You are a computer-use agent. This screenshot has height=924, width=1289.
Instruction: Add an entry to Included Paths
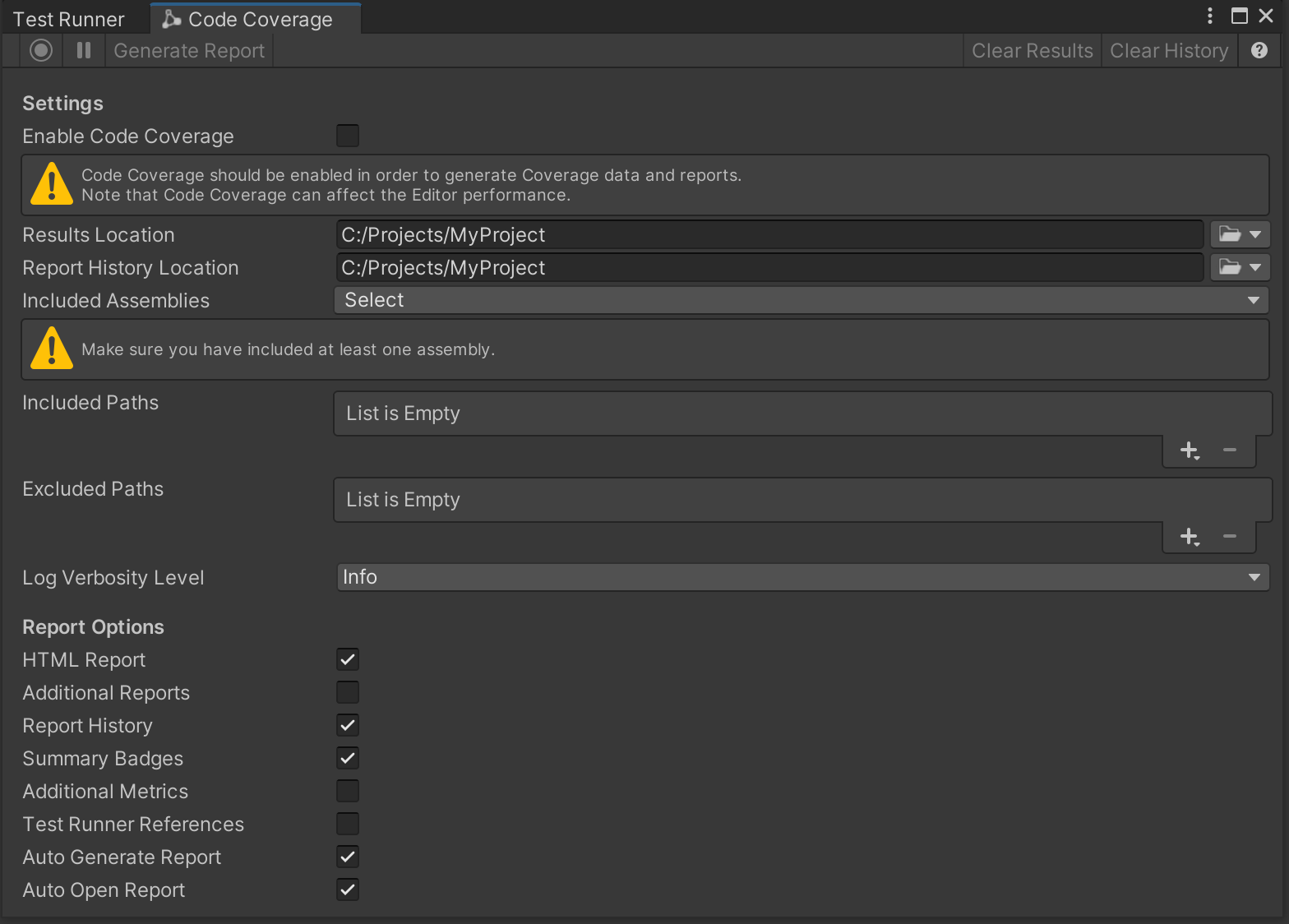click(1189, 450)
